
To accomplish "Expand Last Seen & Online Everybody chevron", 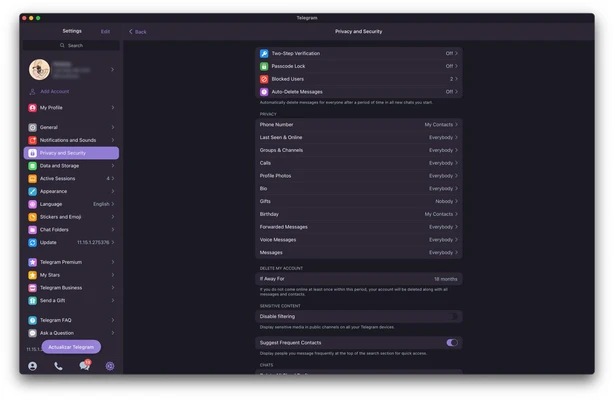I will coord(457,138).
